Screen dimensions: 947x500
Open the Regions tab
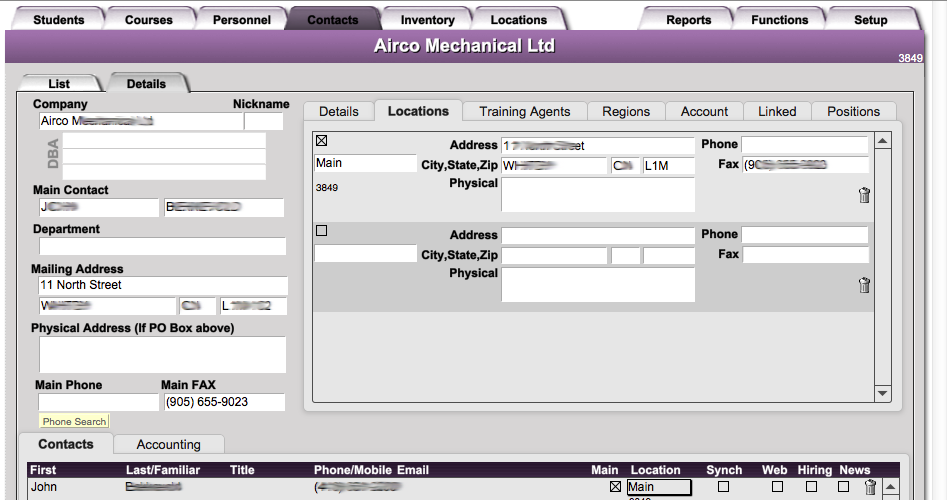[x=626, y=111]
